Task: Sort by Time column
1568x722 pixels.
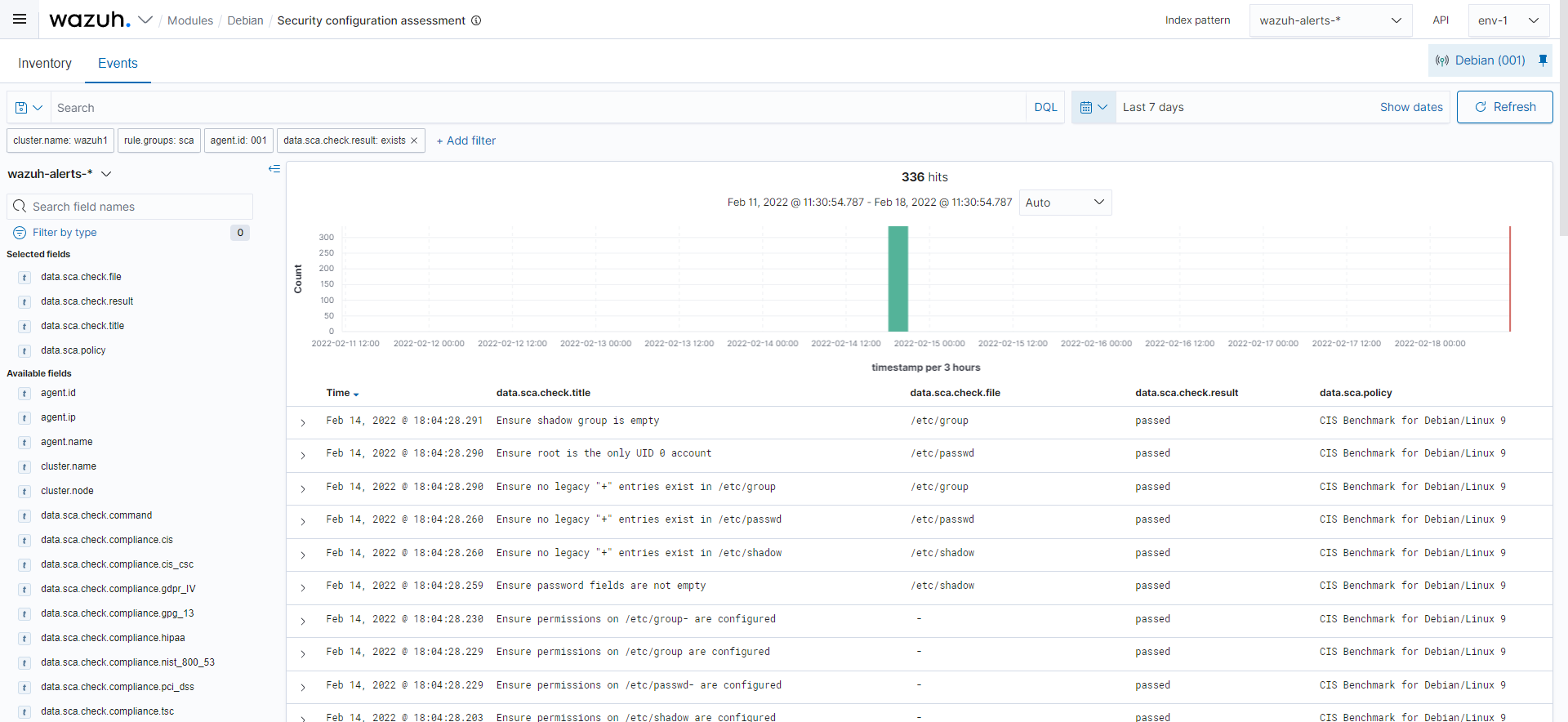Action: (342, 393)
